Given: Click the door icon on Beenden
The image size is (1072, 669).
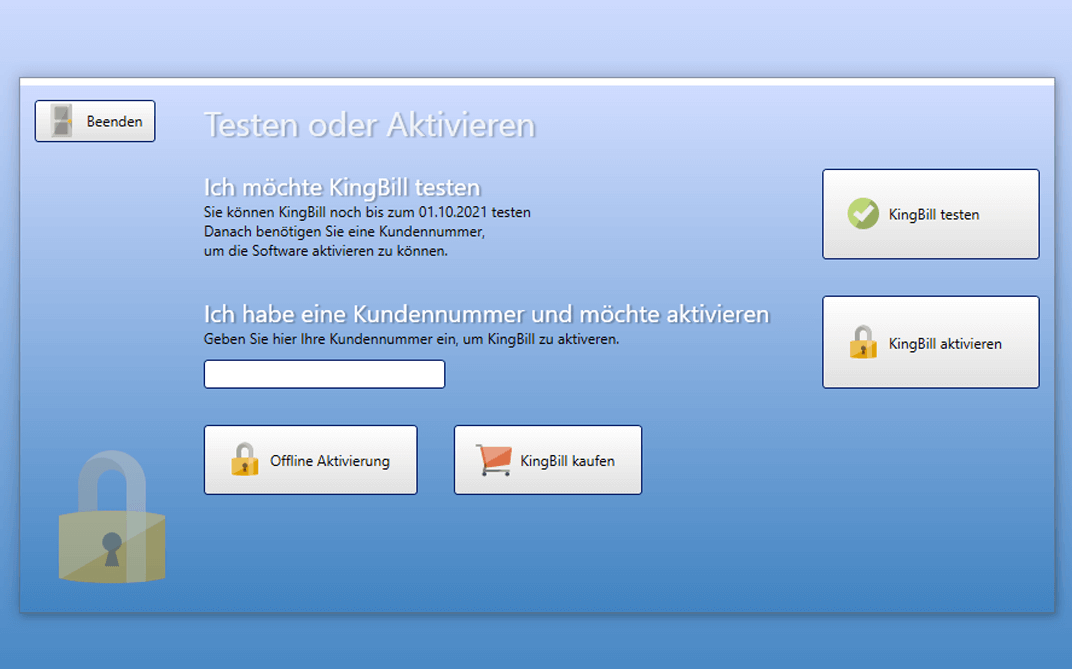Looking at the screenshot, I should [x=62, y=121].
